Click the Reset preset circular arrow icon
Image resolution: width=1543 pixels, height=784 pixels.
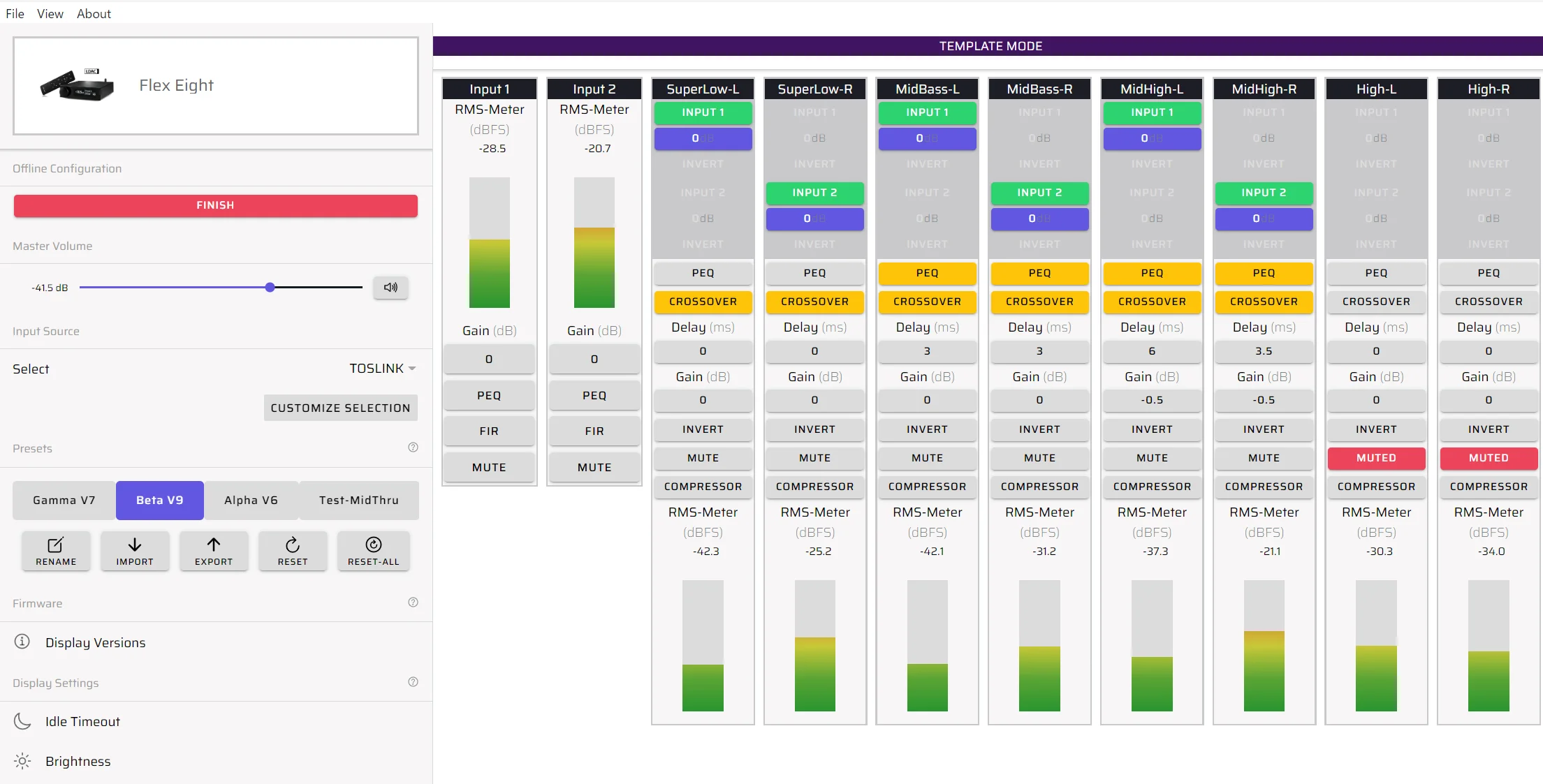(x=293, y=545)
